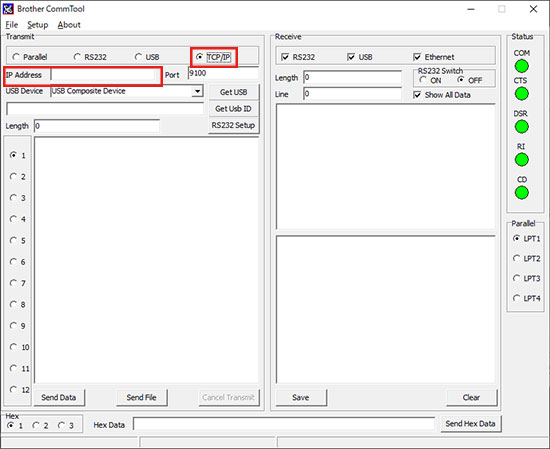Click the Send Hex Data button
This screenshot has width=550, height=449.
pos(471,424)
